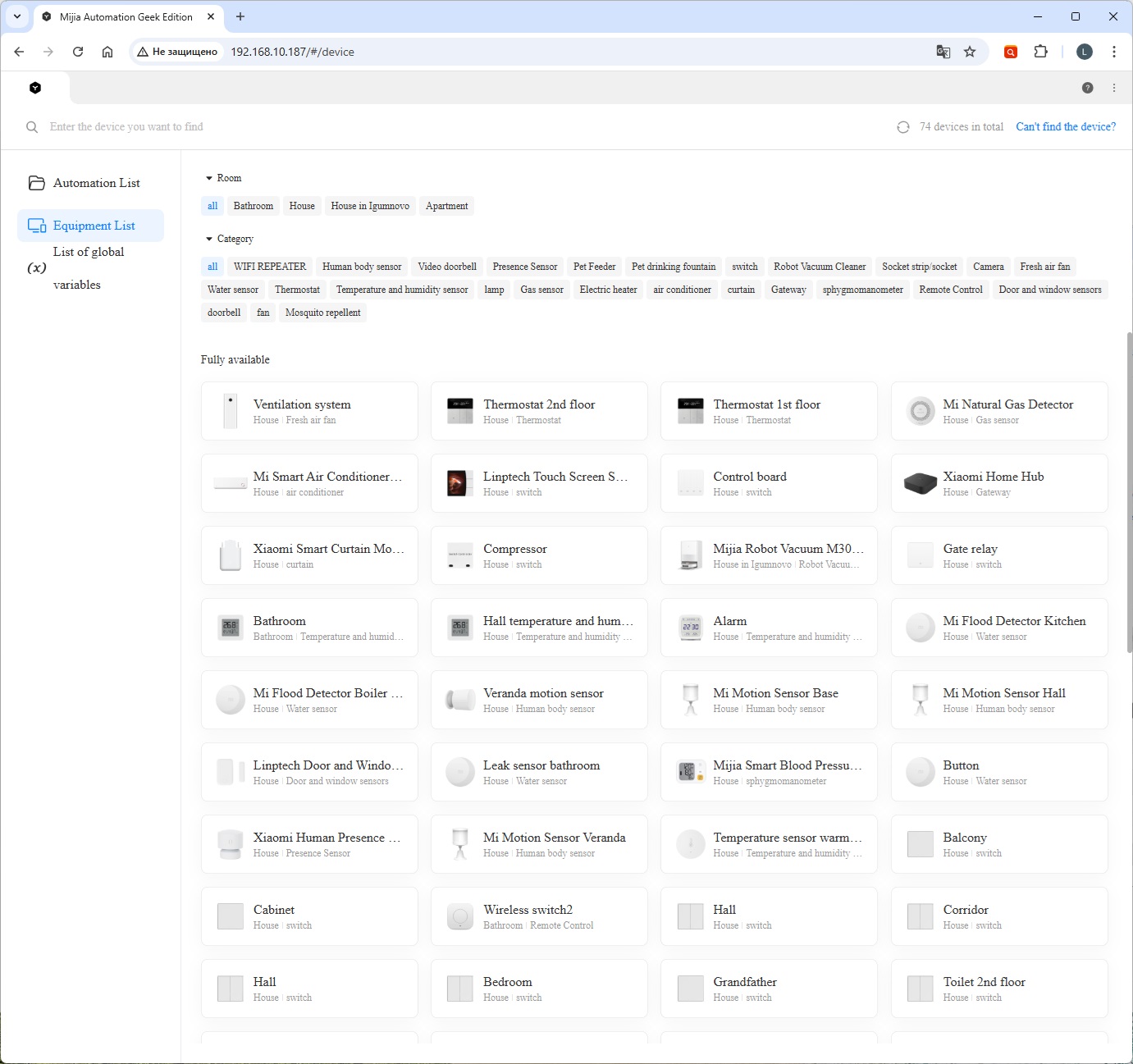This screenshot has height=1064, width=1133.
Task: Click the page vertical scrollbar
Action: click(1129, 492)
